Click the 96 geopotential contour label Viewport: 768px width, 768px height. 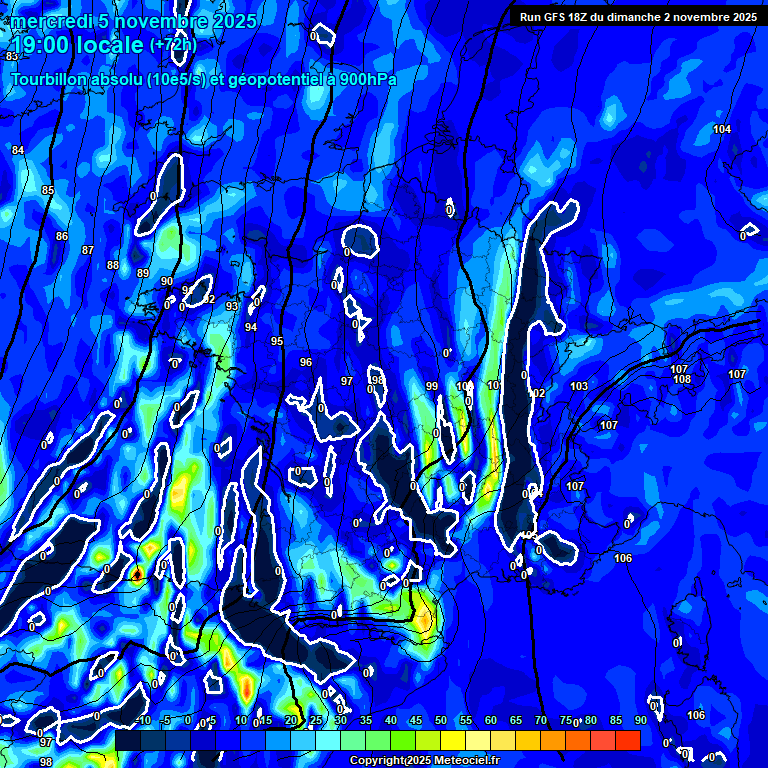pos(306,362)
